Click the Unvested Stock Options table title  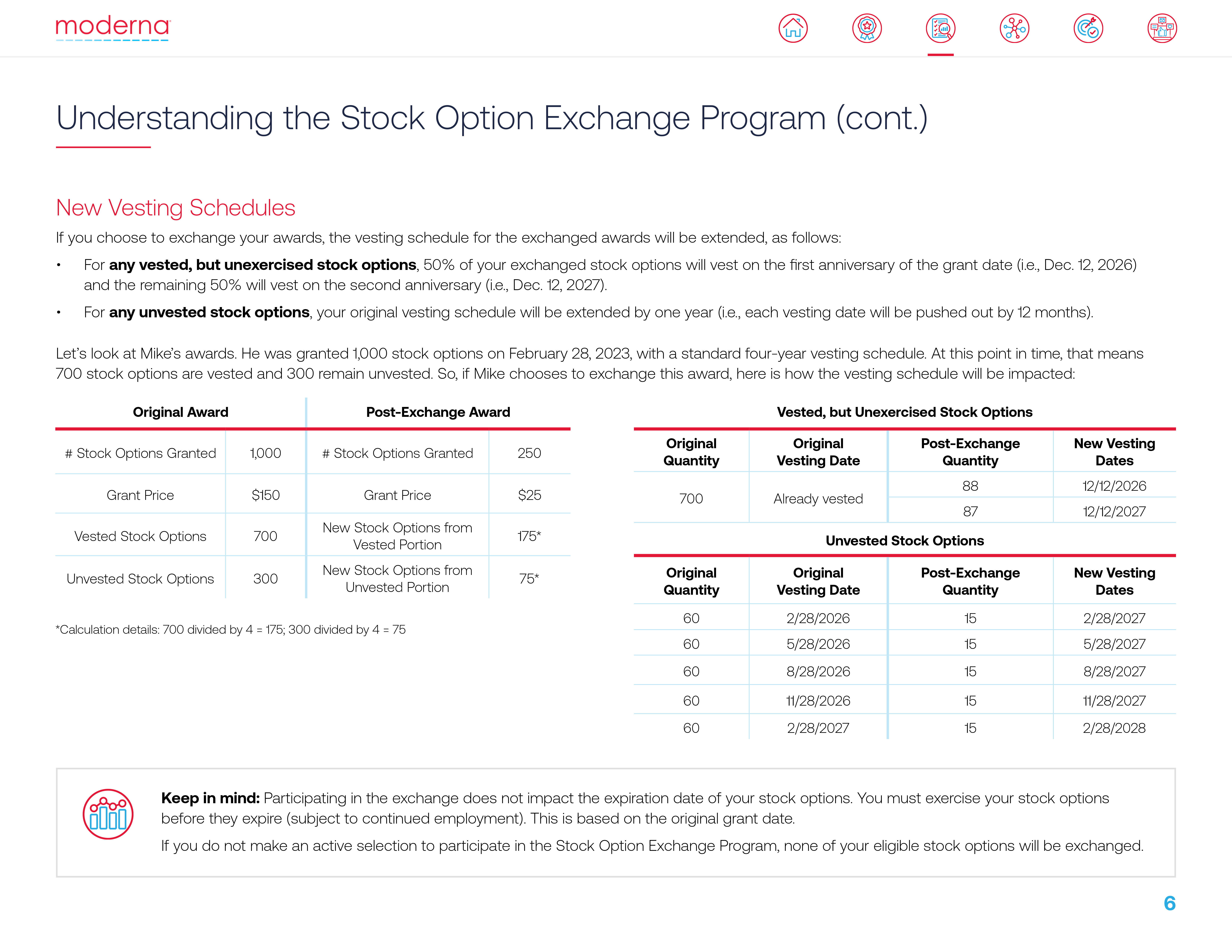click(904, 540)
